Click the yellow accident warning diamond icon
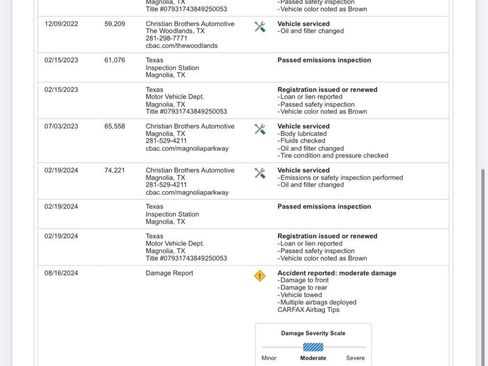 pos(260,276)
